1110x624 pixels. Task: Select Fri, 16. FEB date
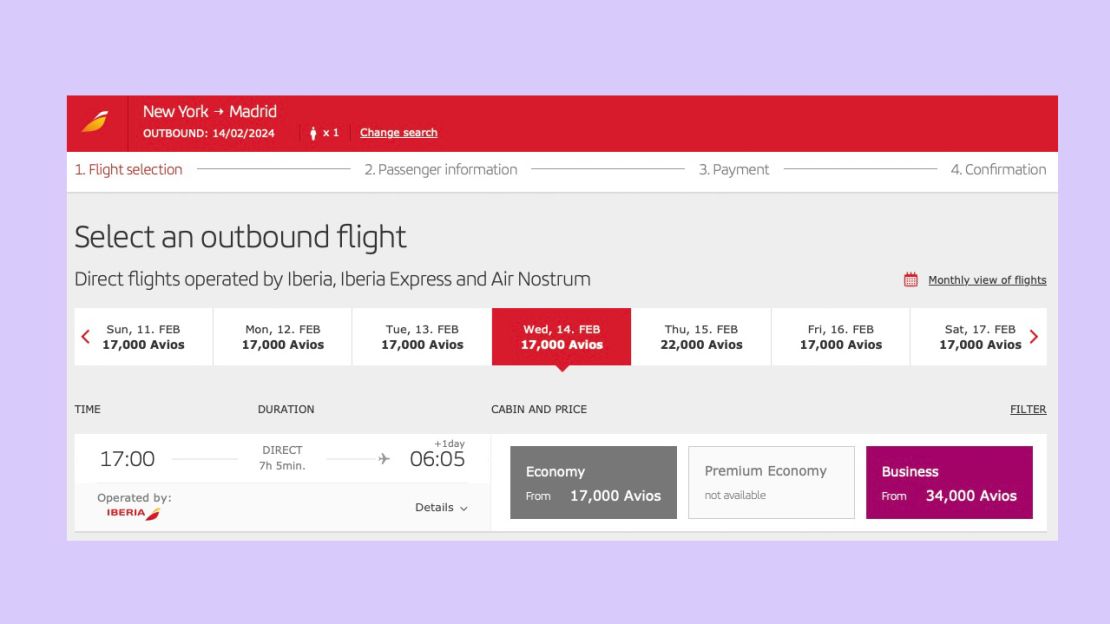(840, 336)
